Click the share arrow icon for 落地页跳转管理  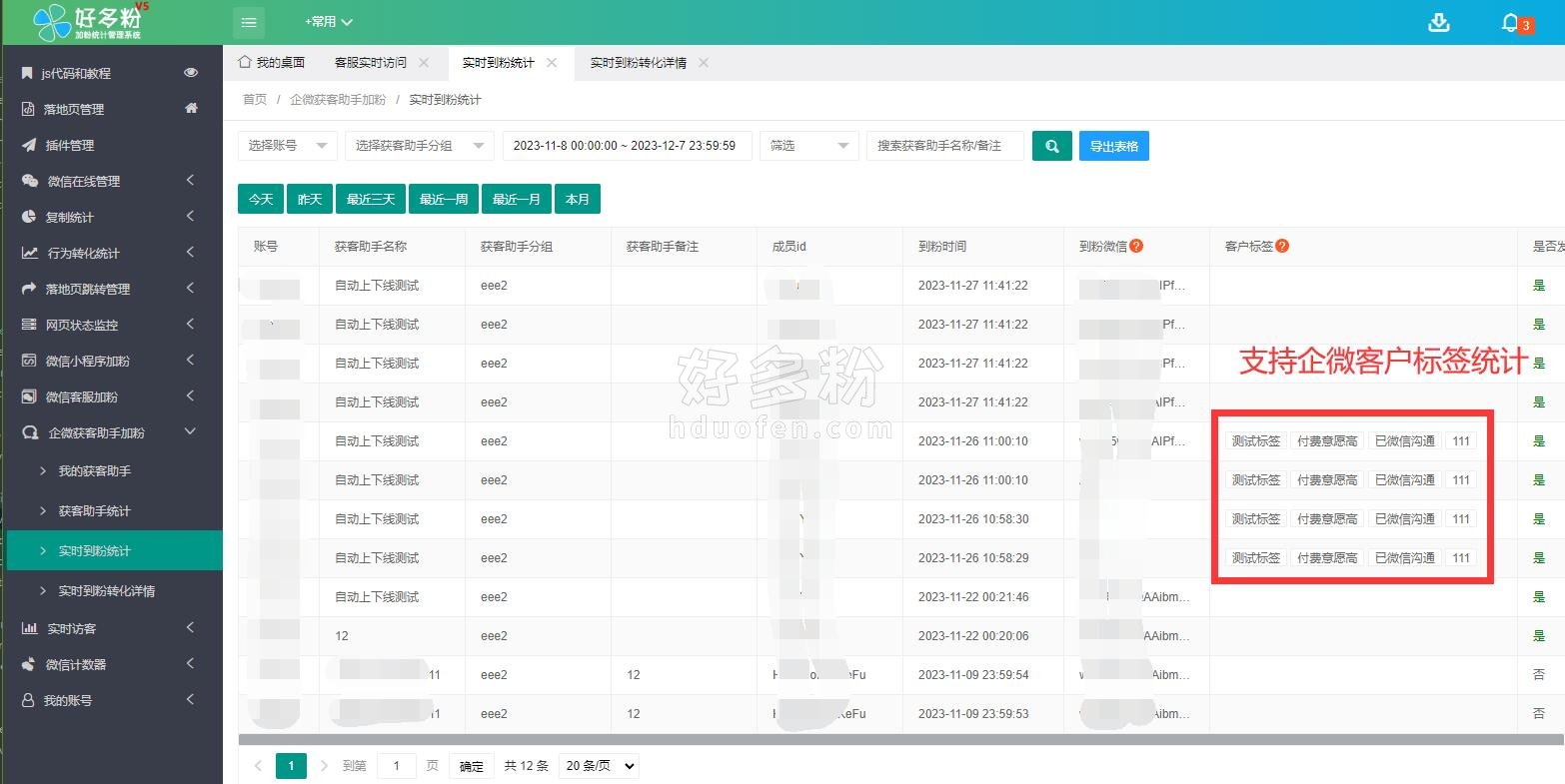pos(28,289)
